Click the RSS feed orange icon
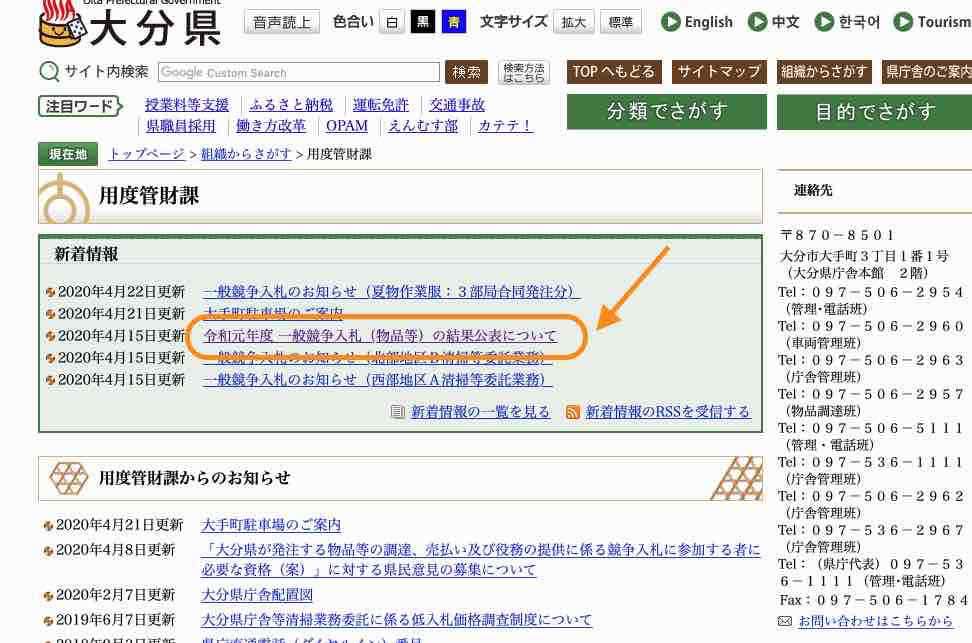 tap(573, 412)
